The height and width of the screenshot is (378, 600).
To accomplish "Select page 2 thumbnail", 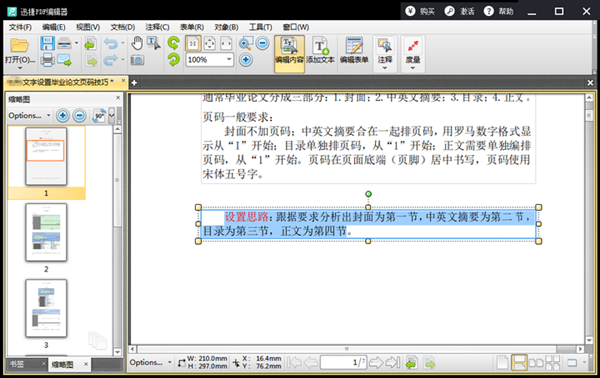I will 46,232.
